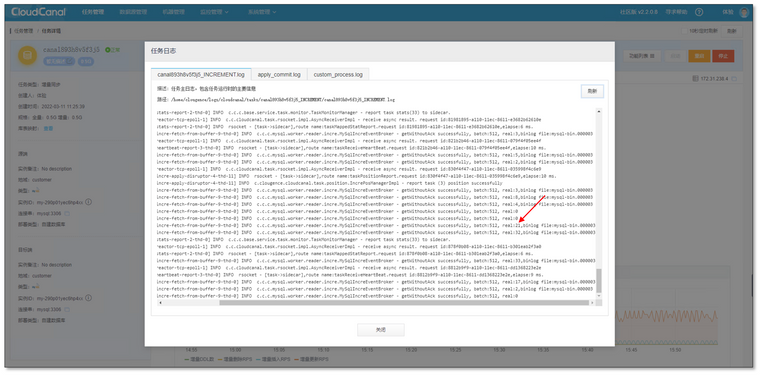Screen dimensions: 760x376
Task: Click the 任务管理 breadcrumb link
Action: point(24,31)
